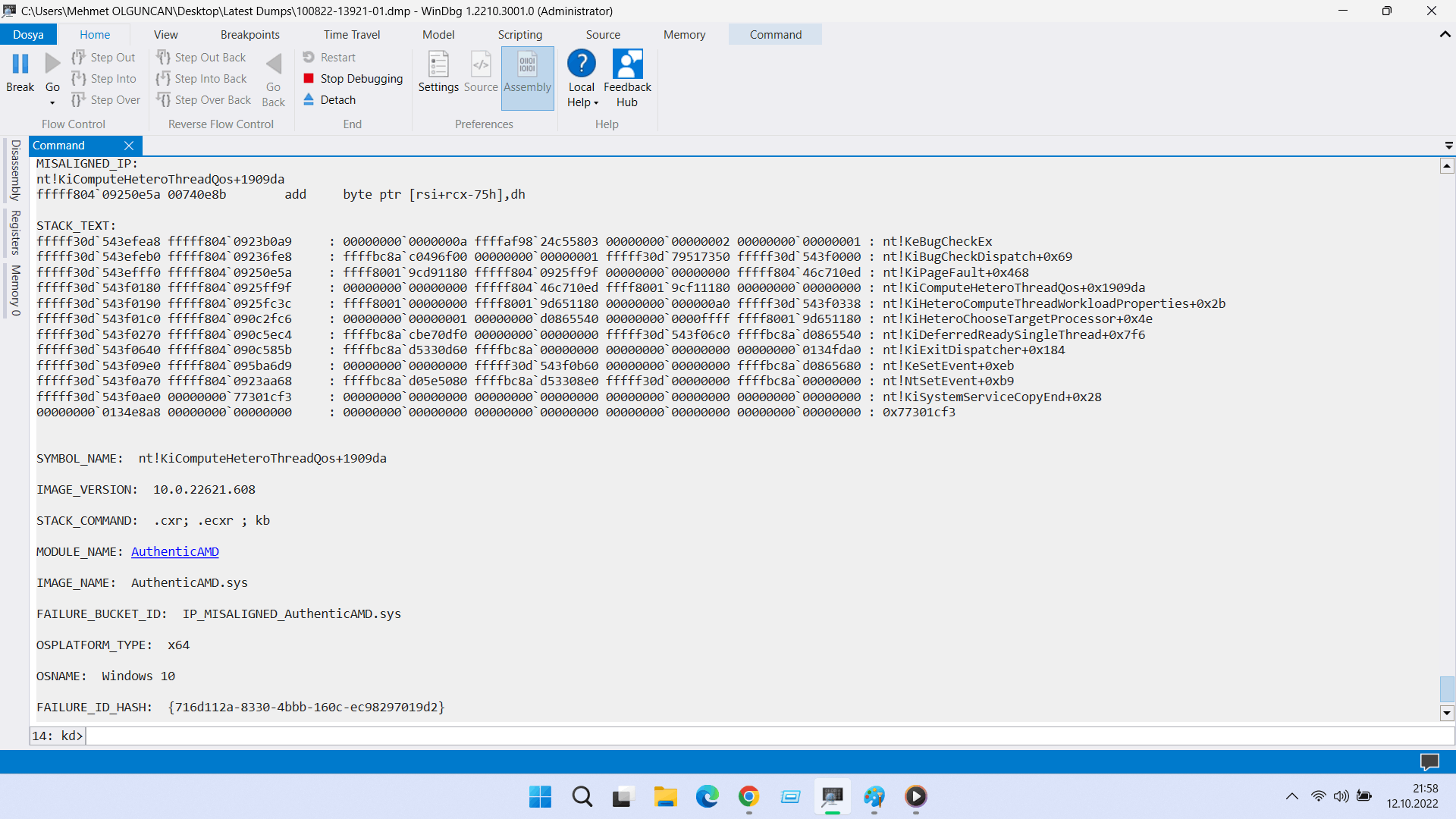
Task: Open the AuthenticAMD module link
Action: tap(174, 551)
